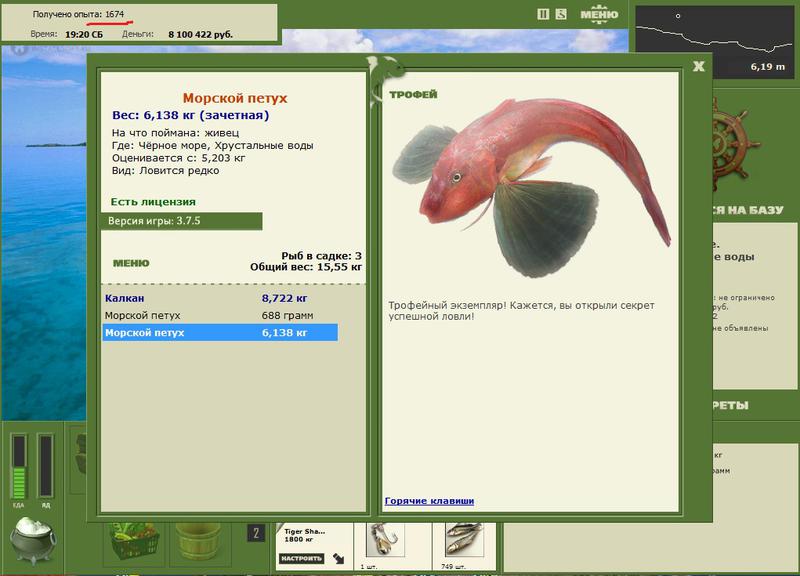Click the ТРОФЕЙ heading

413,94
